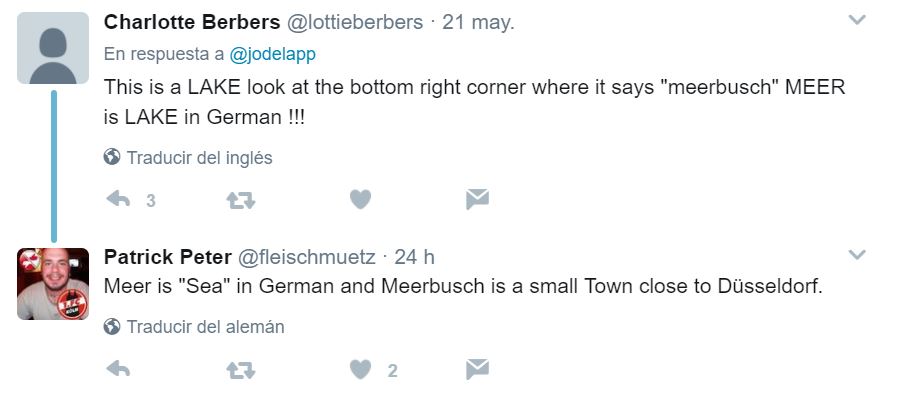Retweet Charlotte Berbers' tweet
904x395 pixels.
tap(241, 200)
